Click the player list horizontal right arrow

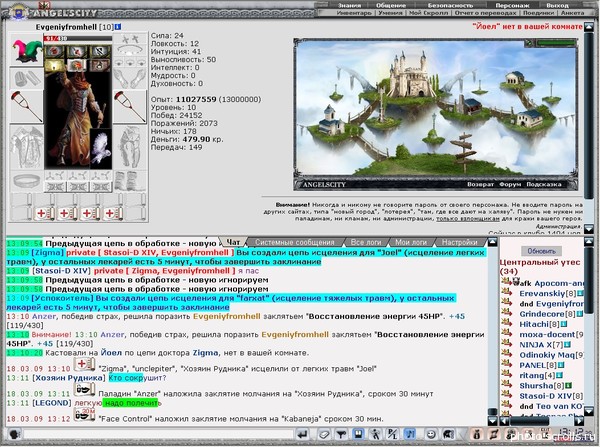[x=579, y=421]
